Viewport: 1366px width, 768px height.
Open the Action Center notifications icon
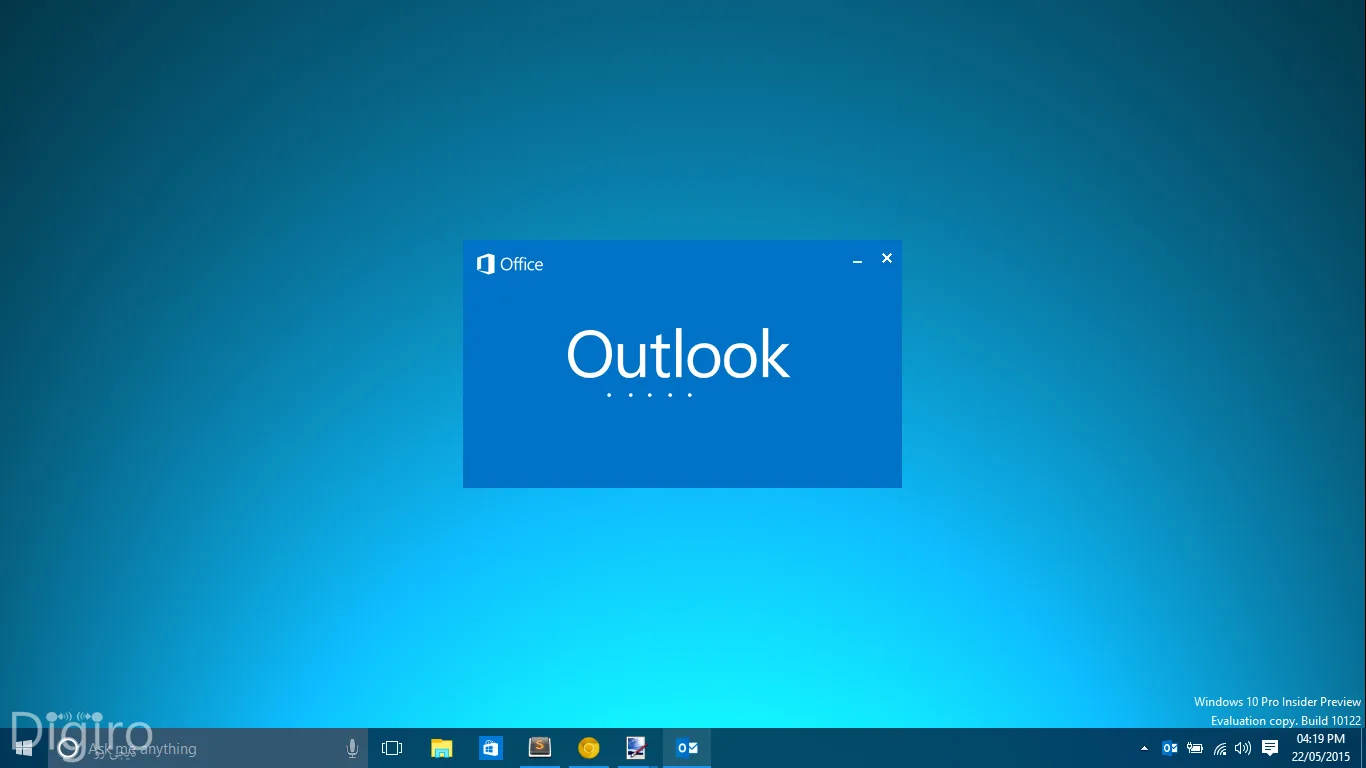click(x=1270, y=748)
